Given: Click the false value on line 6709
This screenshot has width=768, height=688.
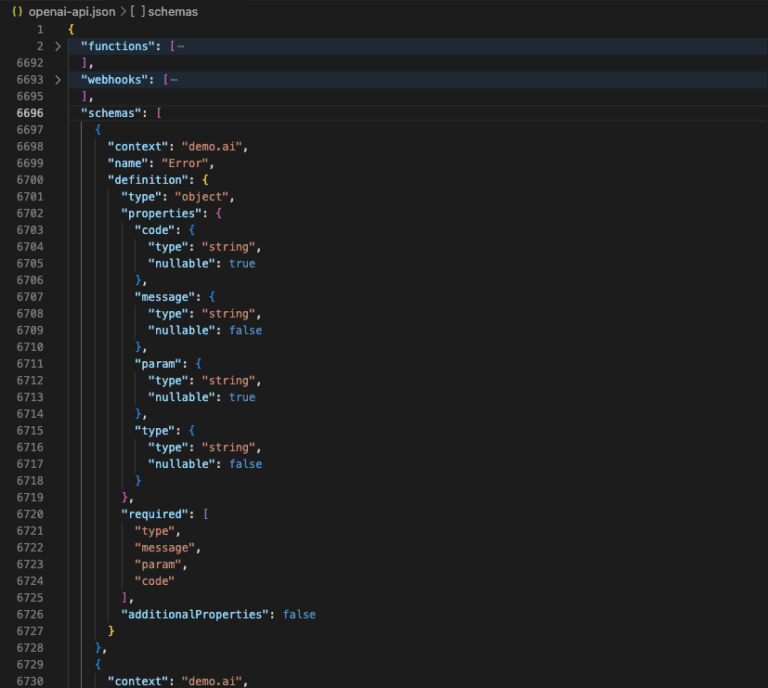Looking at the screenshot, I should point(245,331).
